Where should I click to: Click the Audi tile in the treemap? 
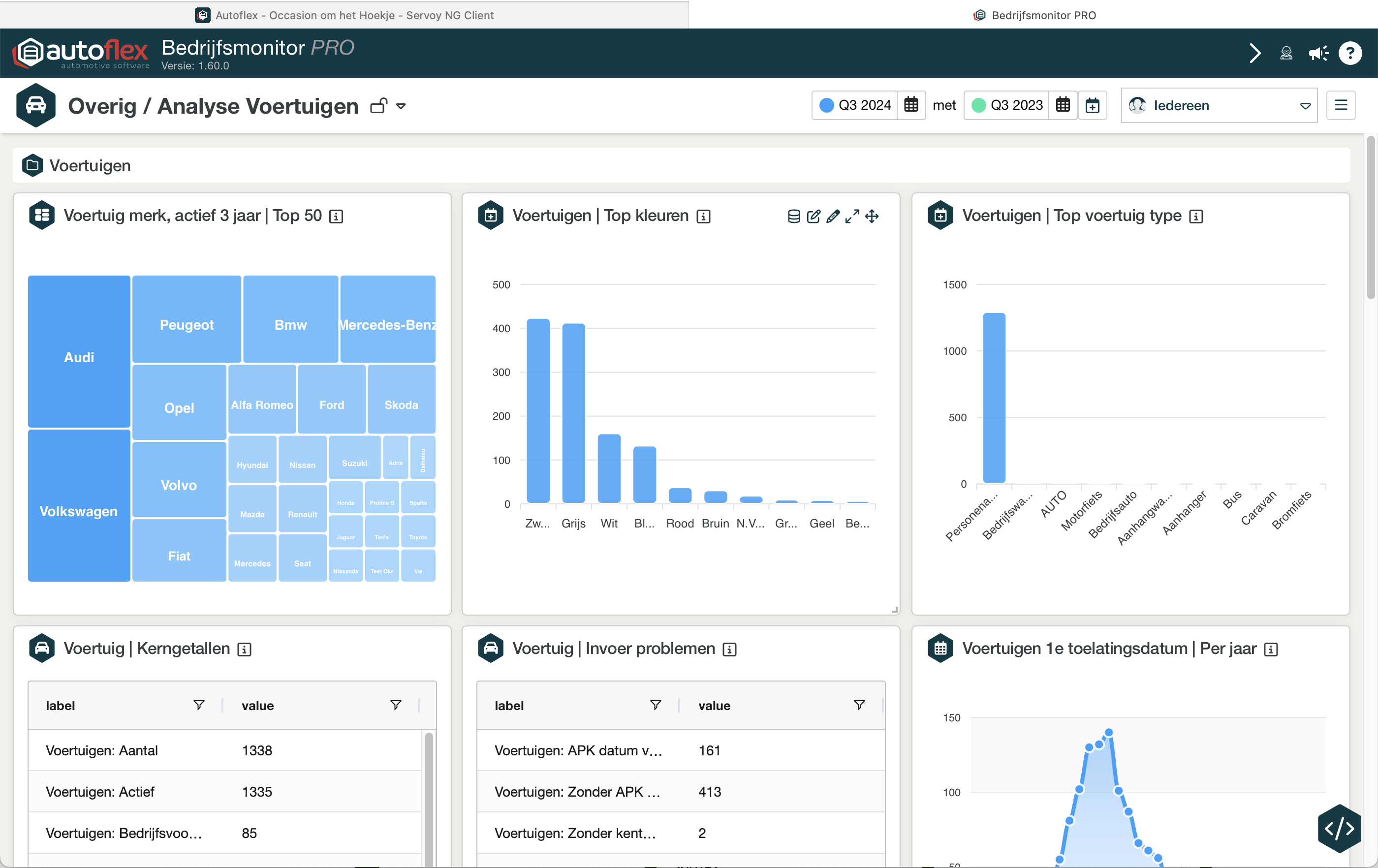(79, 357)
